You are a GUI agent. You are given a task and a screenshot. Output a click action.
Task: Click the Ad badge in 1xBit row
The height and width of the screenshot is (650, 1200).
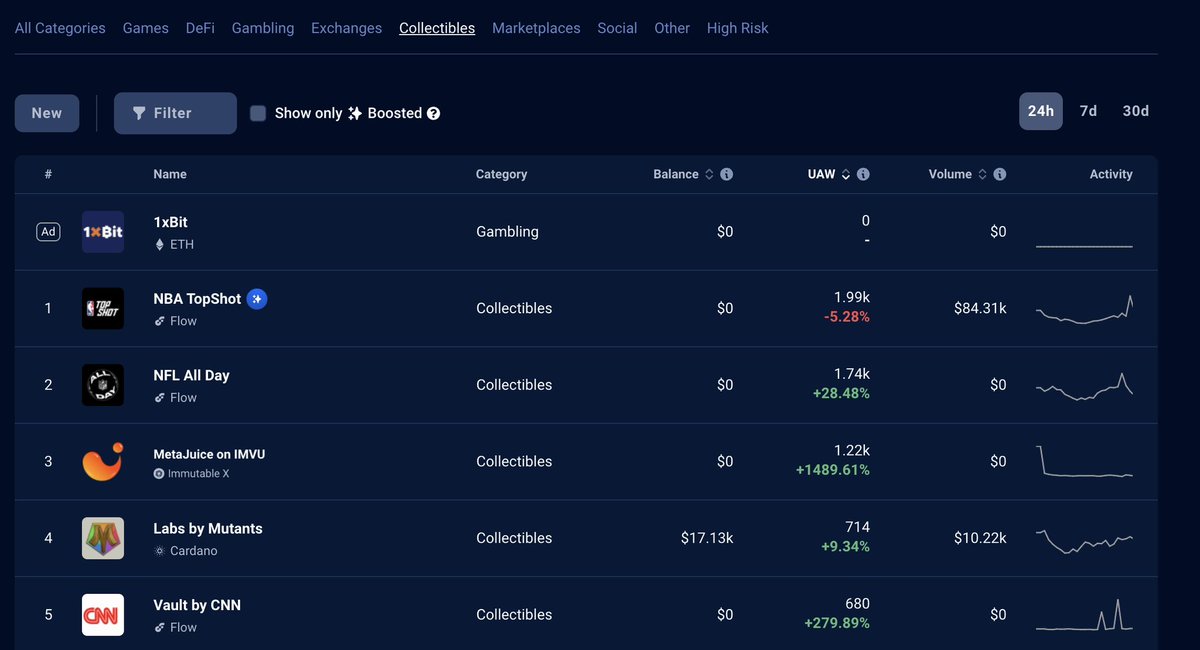[x=48, y=232]
